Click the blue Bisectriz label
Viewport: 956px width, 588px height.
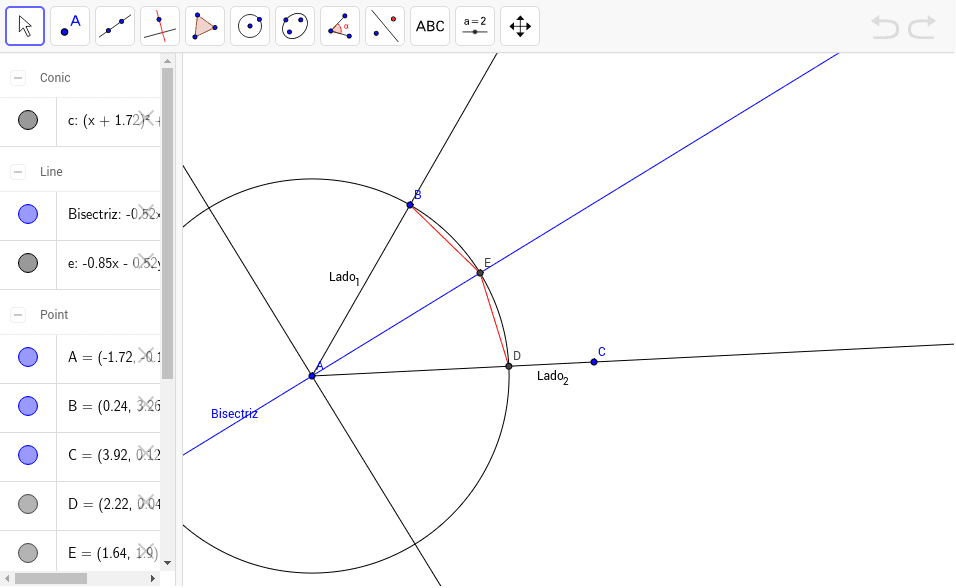pyautogui.click(x=234, y=414)
